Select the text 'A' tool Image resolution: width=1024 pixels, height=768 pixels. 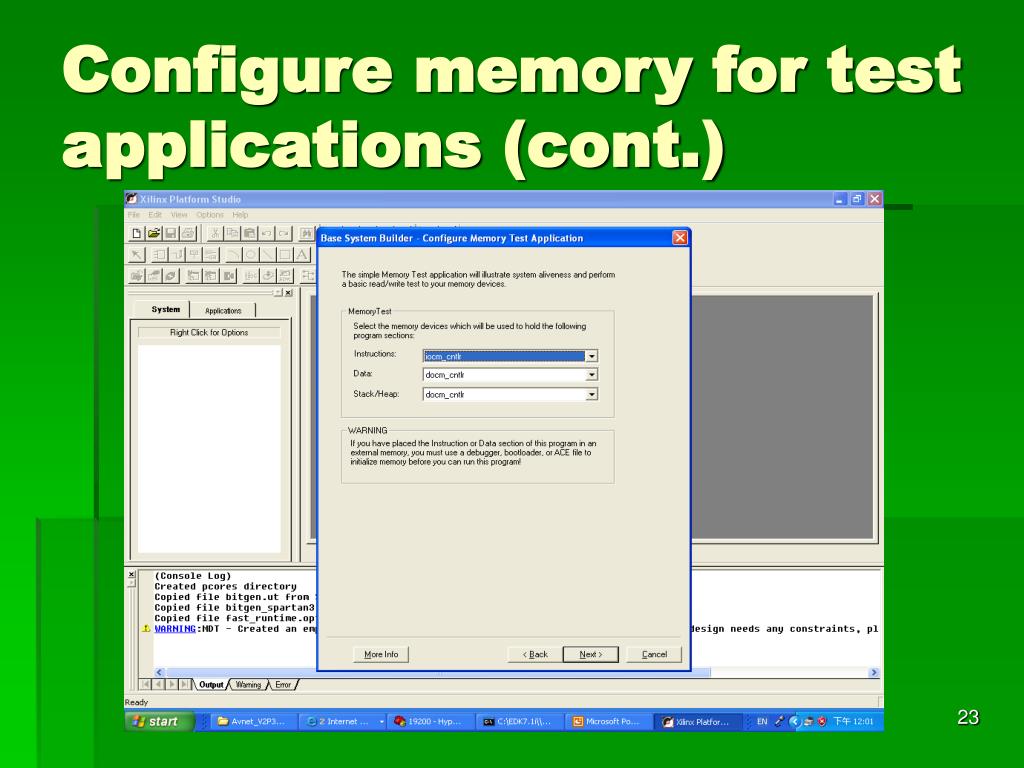tap(302, 255)
